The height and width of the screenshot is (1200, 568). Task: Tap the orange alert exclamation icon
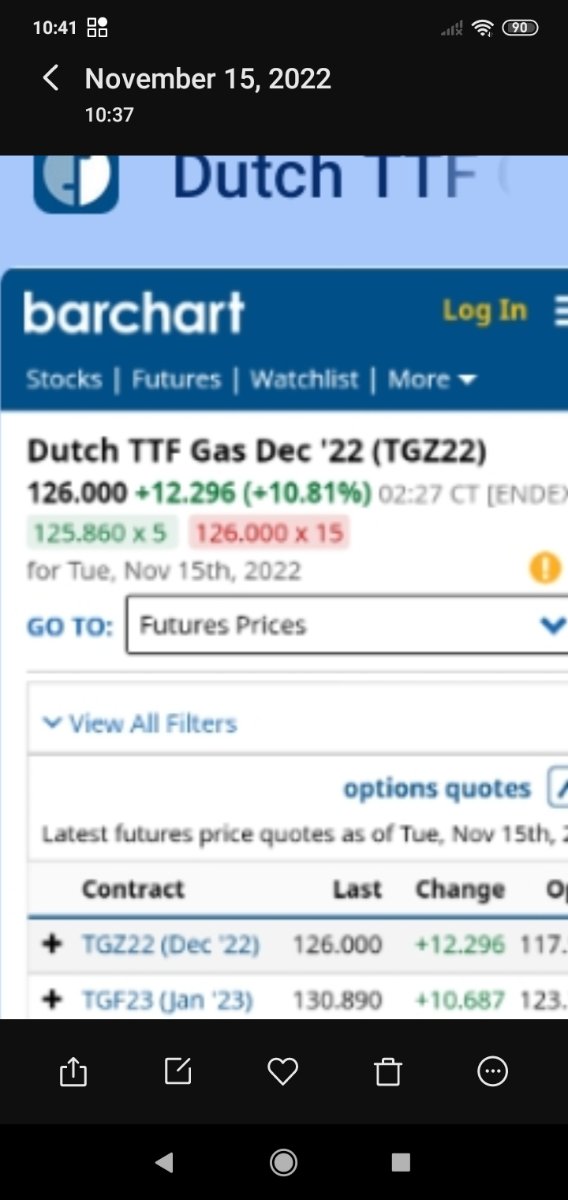pyautogui.click(x=545, y=569)
